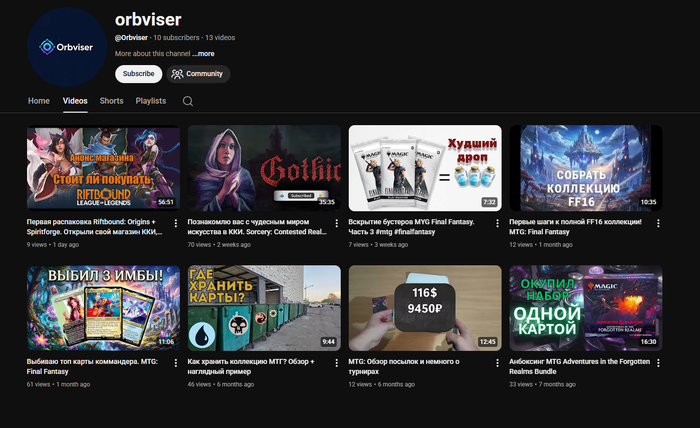The image size is (700, 428).
Task: Click the 7:32 duration badge
Action: [x=489, y=202]
